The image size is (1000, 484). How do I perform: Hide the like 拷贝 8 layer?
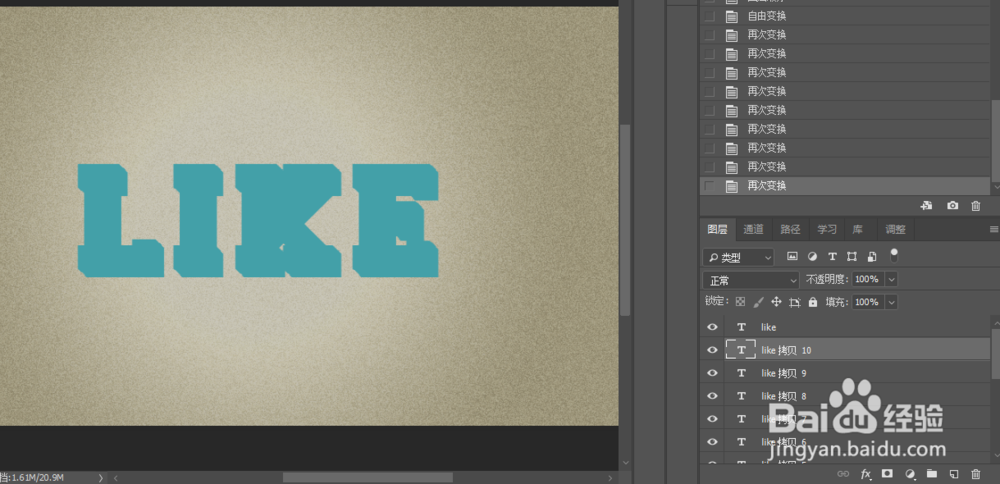tap(712, 396)
